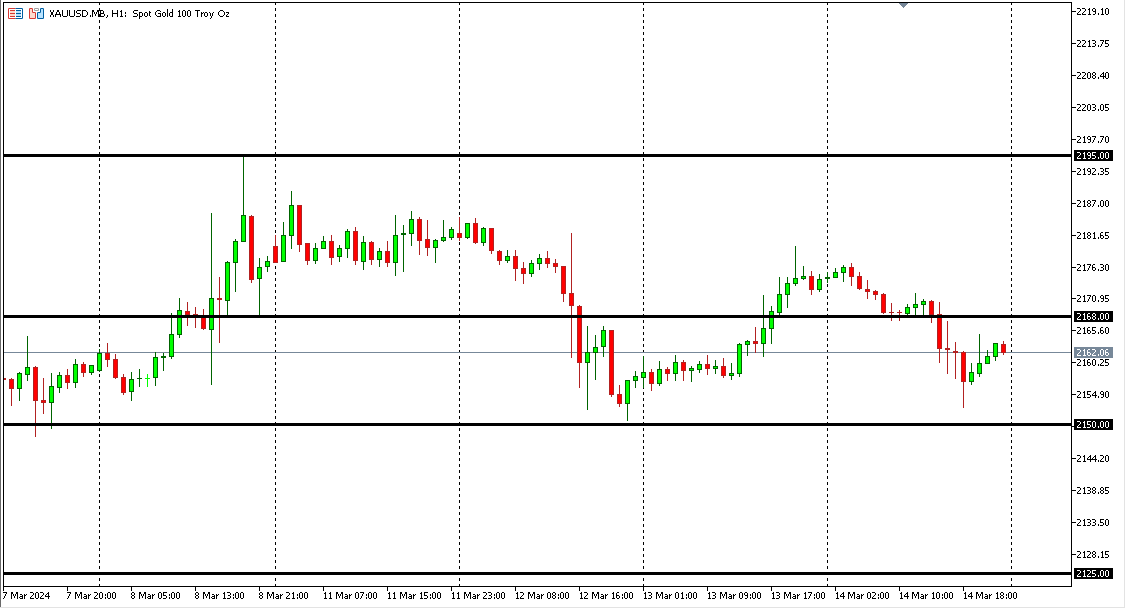Screen dimensions: 1125x609
Task: Select the horizontal line at 2168.00
Action: pos(538,316)
